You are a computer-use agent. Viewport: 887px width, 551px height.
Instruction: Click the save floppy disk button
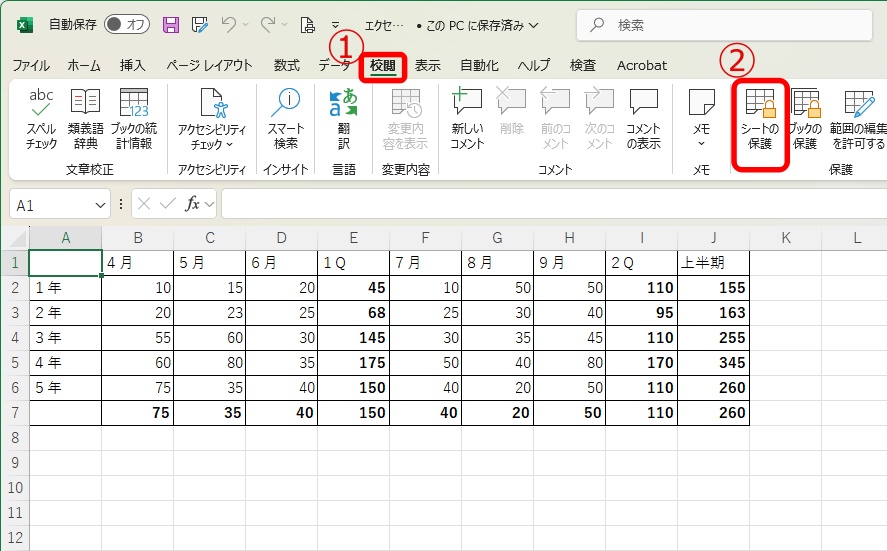[x=171, y=24]
